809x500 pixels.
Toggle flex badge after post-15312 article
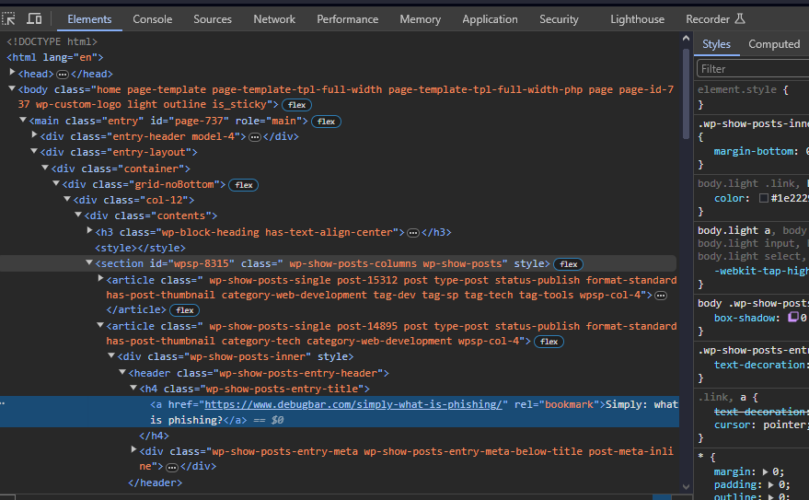(x=185, y=310)
